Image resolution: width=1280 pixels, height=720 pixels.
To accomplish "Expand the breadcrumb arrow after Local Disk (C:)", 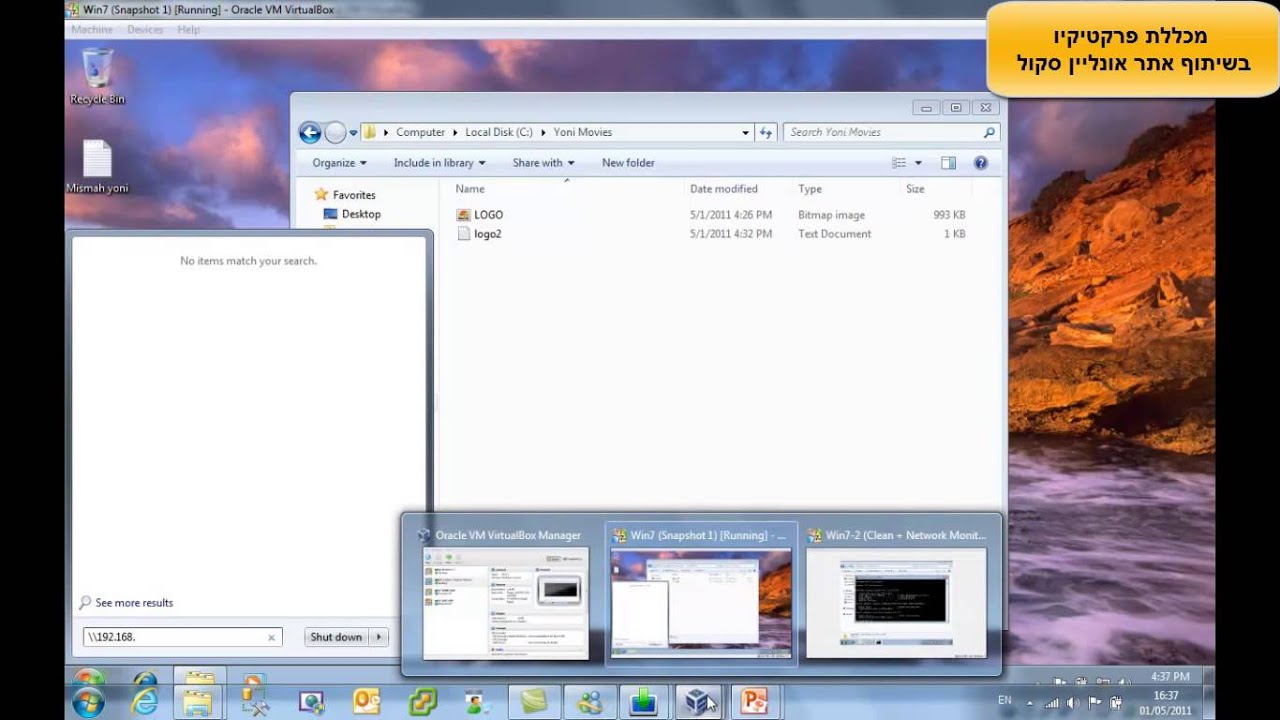I will 543,132.
